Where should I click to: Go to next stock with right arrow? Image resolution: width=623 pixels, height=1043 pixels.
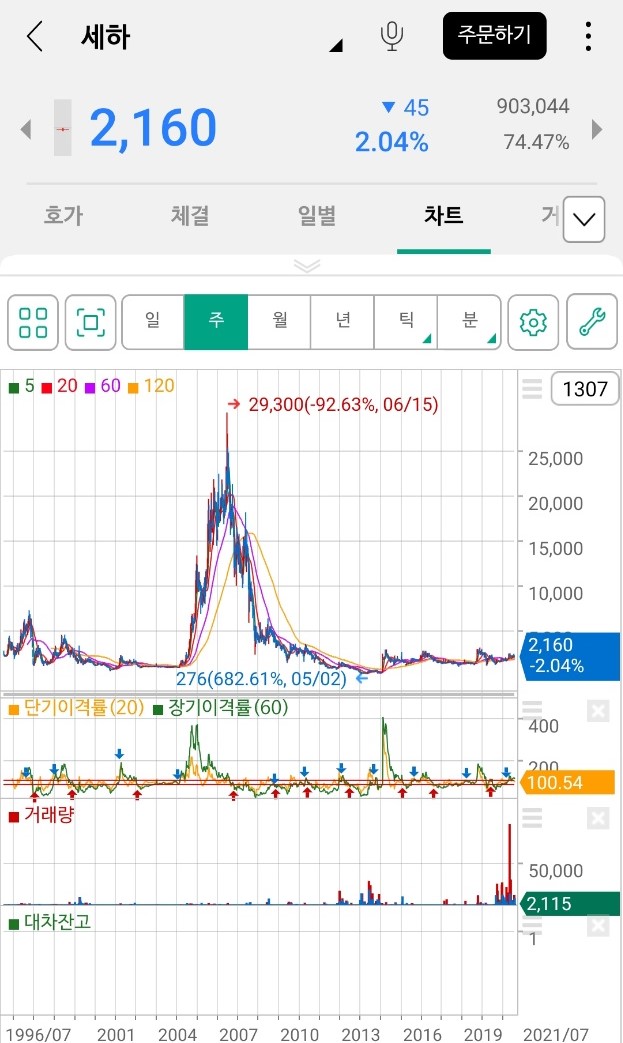(x=597, y=128)
